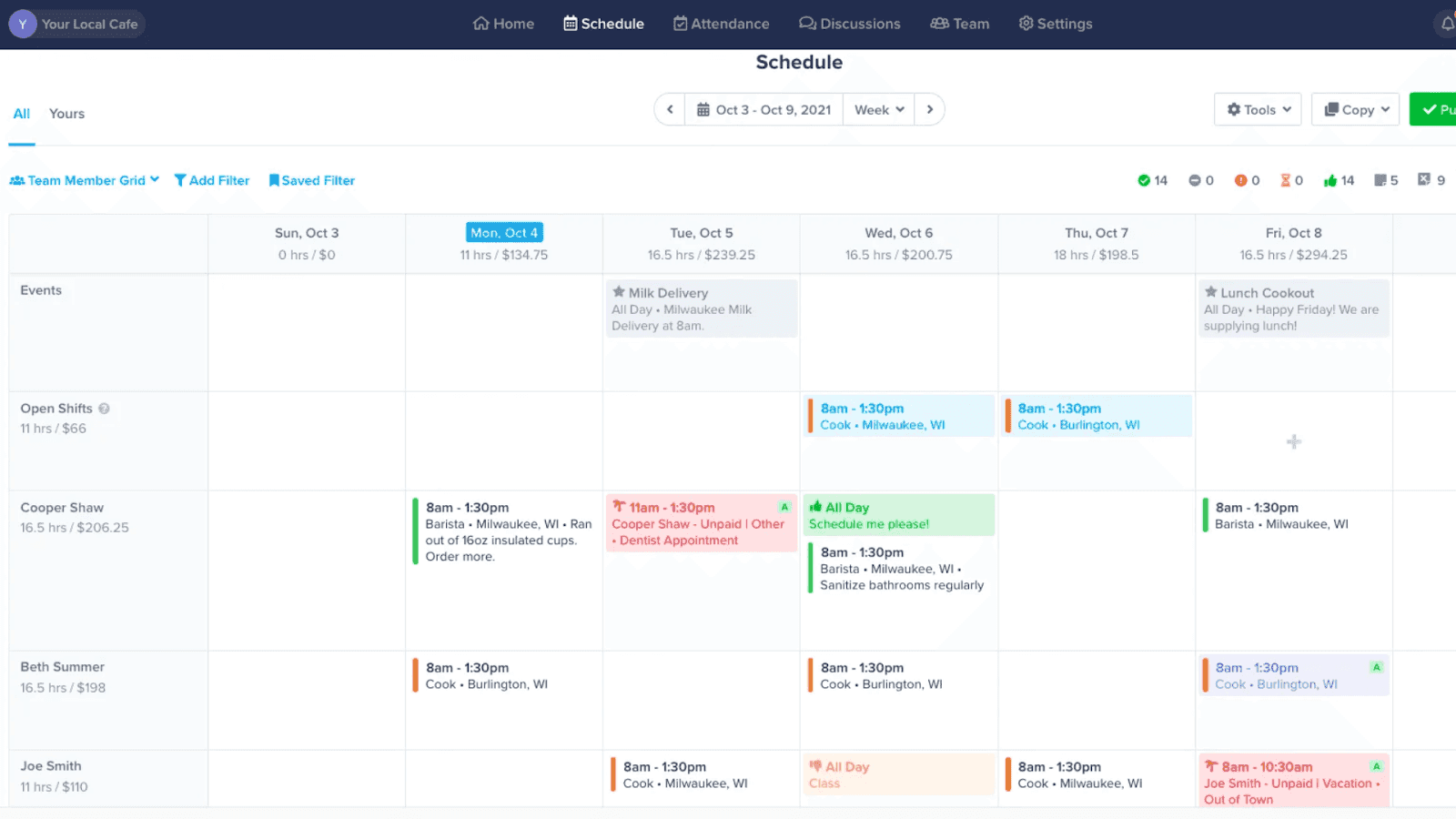Viewport: 1456px width, 819px height.
Task: Open the Week view dropdown
Action: [876, 108]
